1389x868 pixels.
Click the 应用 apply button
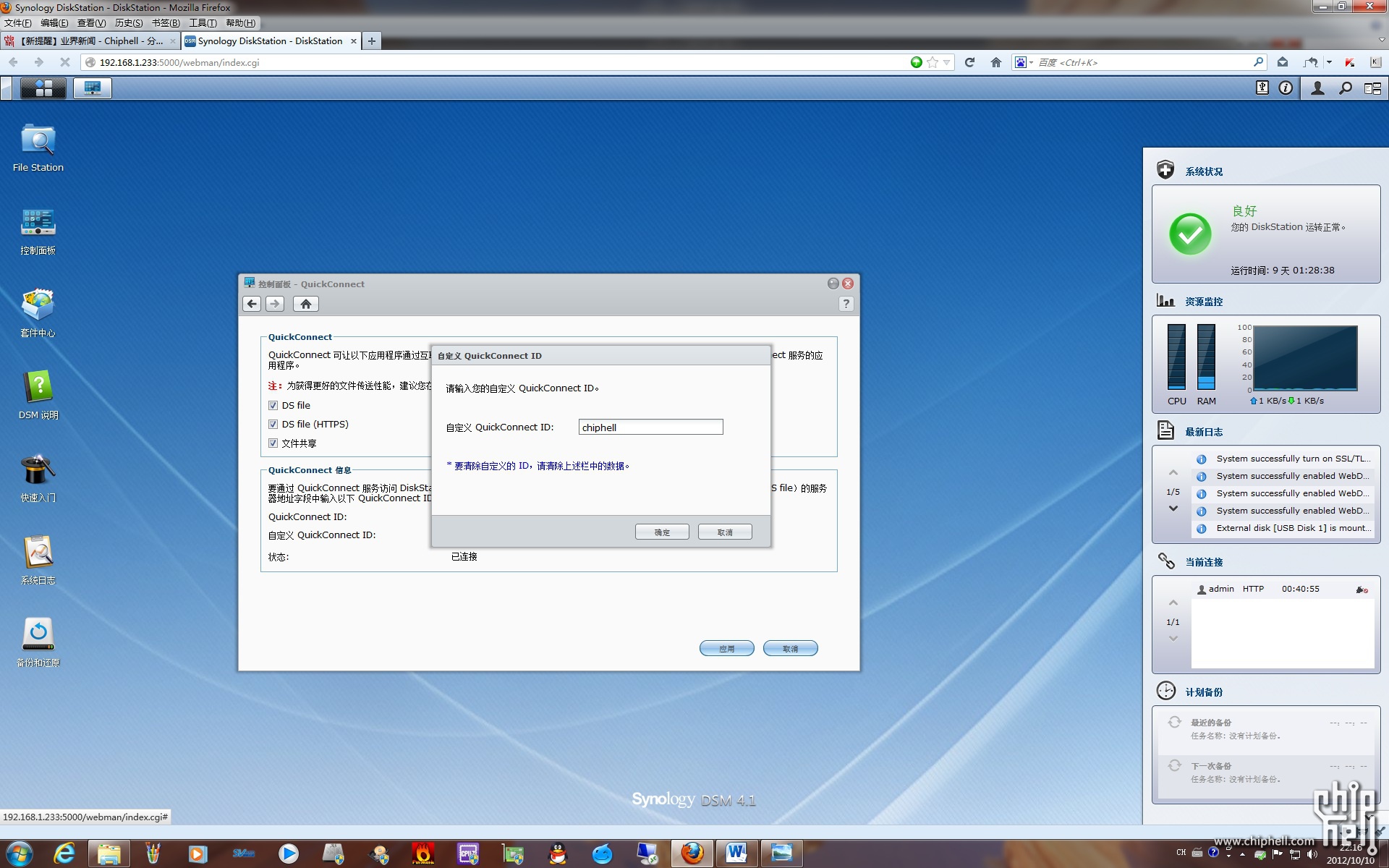[x=727, y=649]
